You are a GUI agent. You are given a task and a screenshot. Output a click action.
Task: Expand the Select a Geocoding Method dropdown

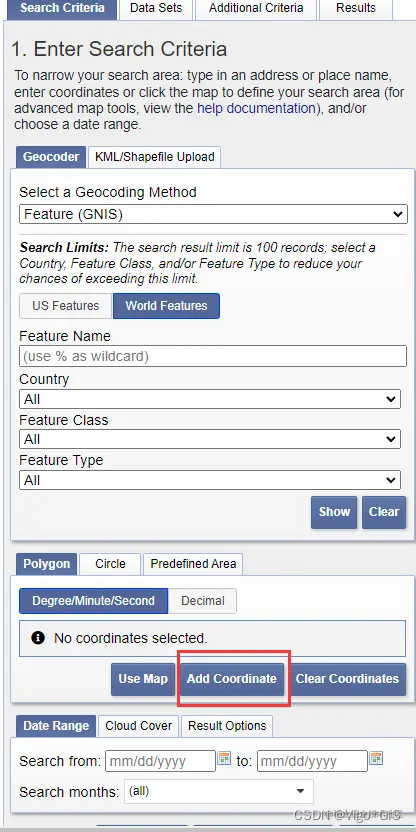tap(213, 214)
